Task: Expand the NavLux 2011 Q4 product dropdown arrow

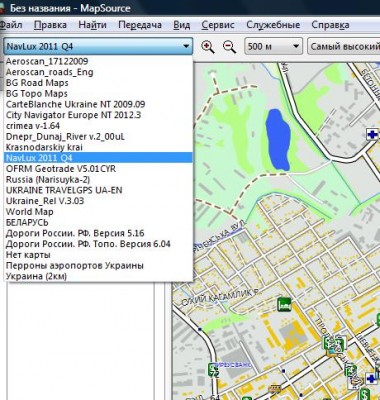Action: pos(186,46)
